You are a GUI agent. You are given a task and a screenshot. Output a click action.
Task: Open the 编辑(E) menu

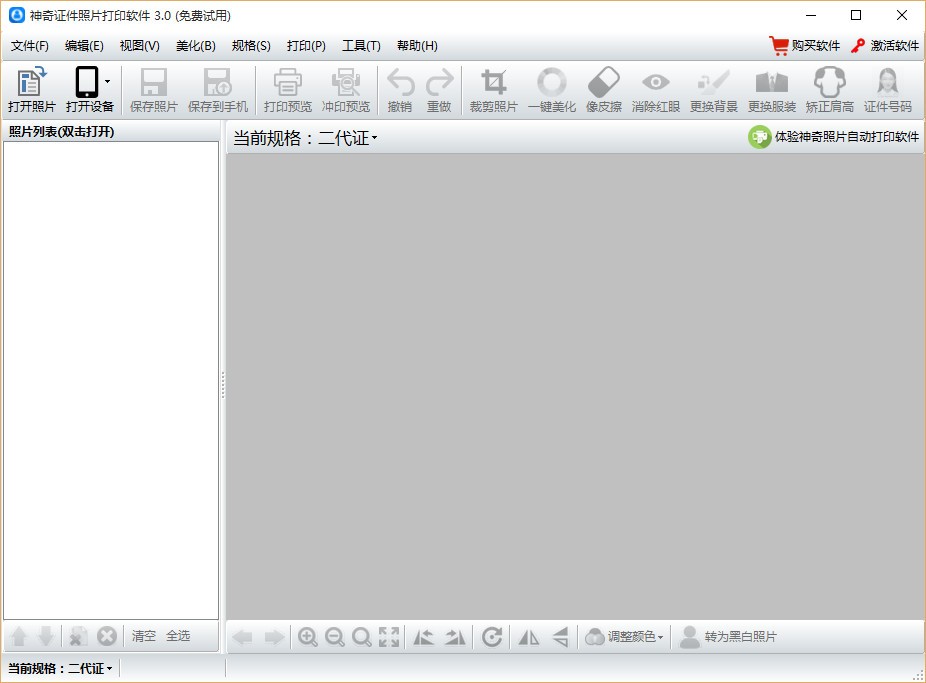click(x=84, y=45)
